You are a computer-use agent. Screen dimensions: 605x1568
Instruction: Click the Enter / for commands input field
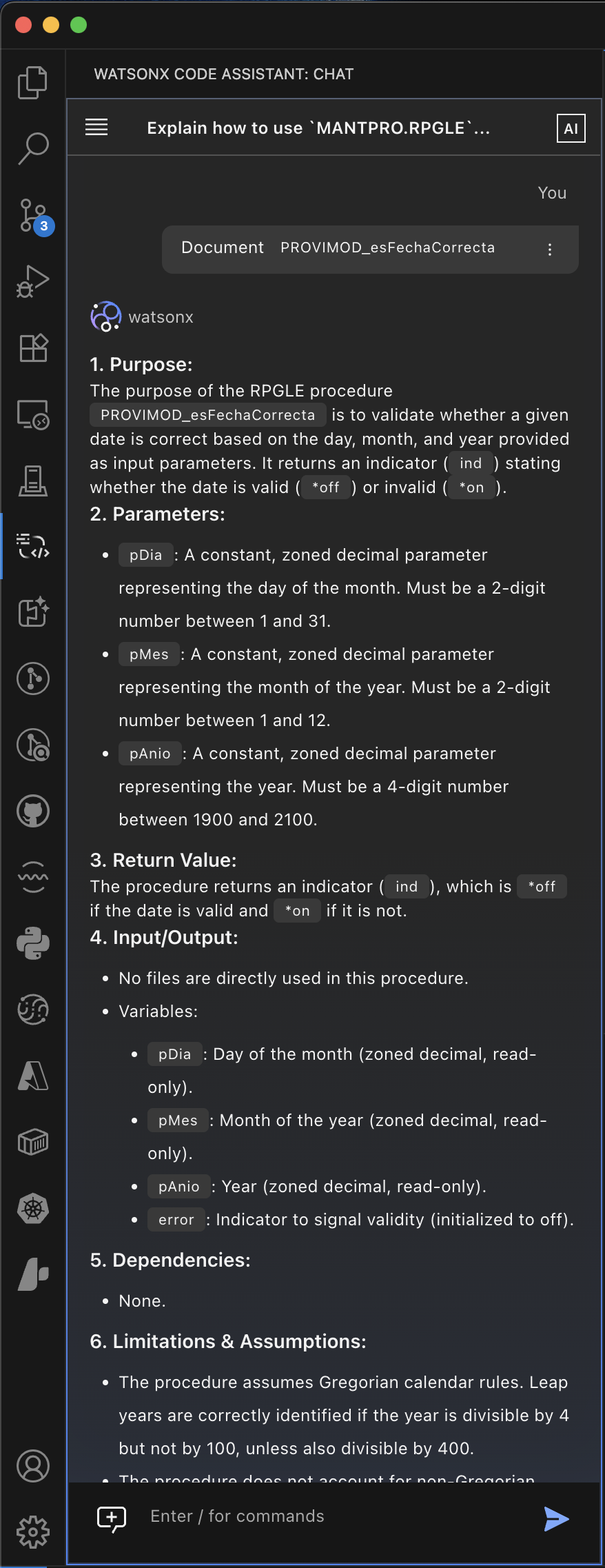click(310, 1516)
